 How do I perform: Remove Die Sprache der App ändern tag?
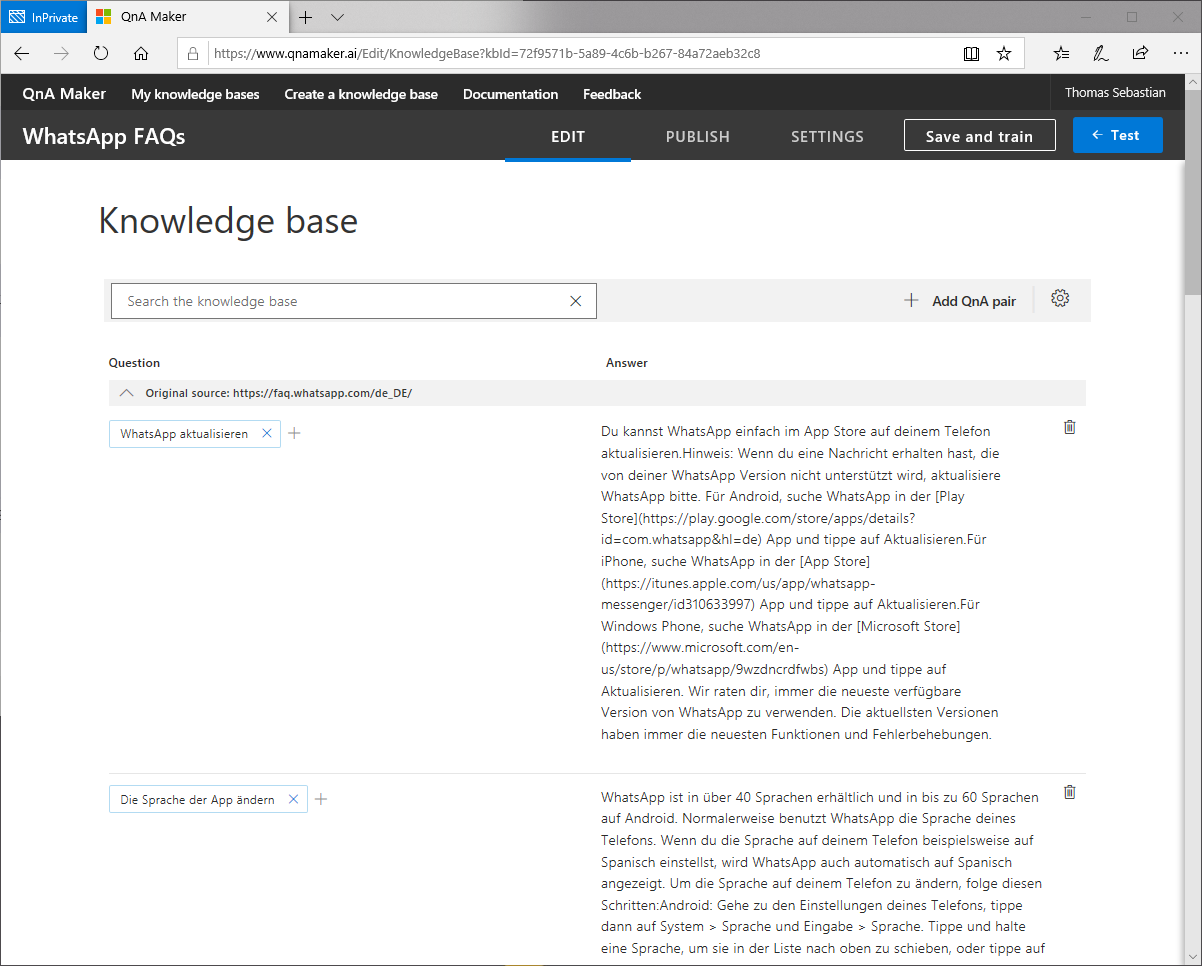tap(293, 799)
